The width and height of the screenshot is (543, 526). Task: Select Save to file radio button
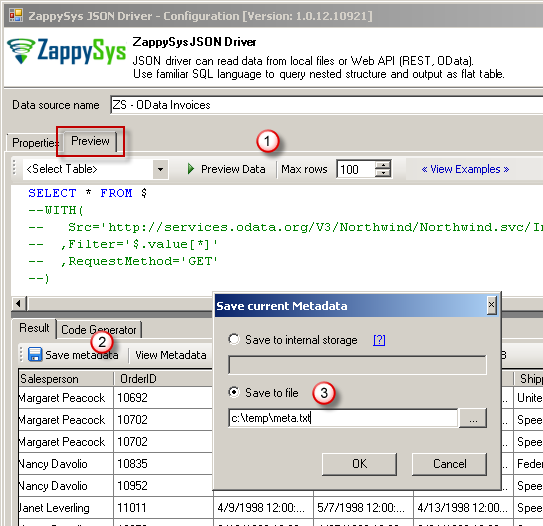click(x=234, y=392)
